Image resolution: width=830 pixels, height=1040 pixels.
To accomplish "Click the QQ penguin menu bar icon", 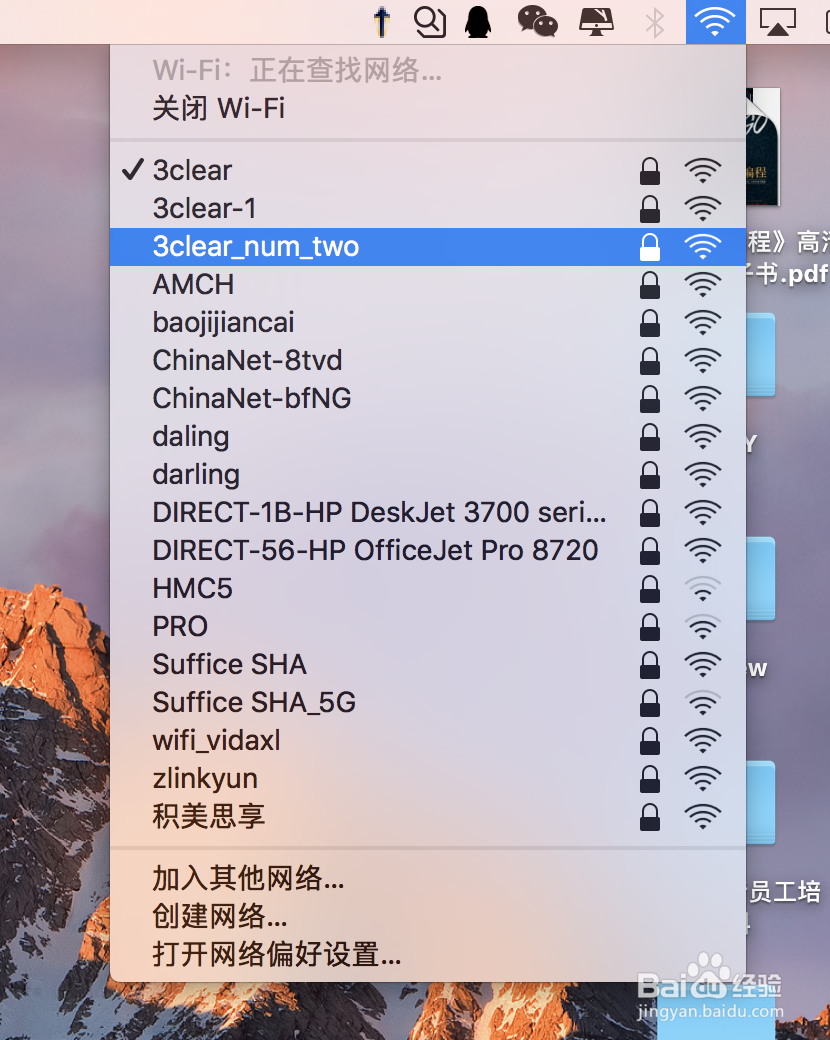I will [478, 22].
